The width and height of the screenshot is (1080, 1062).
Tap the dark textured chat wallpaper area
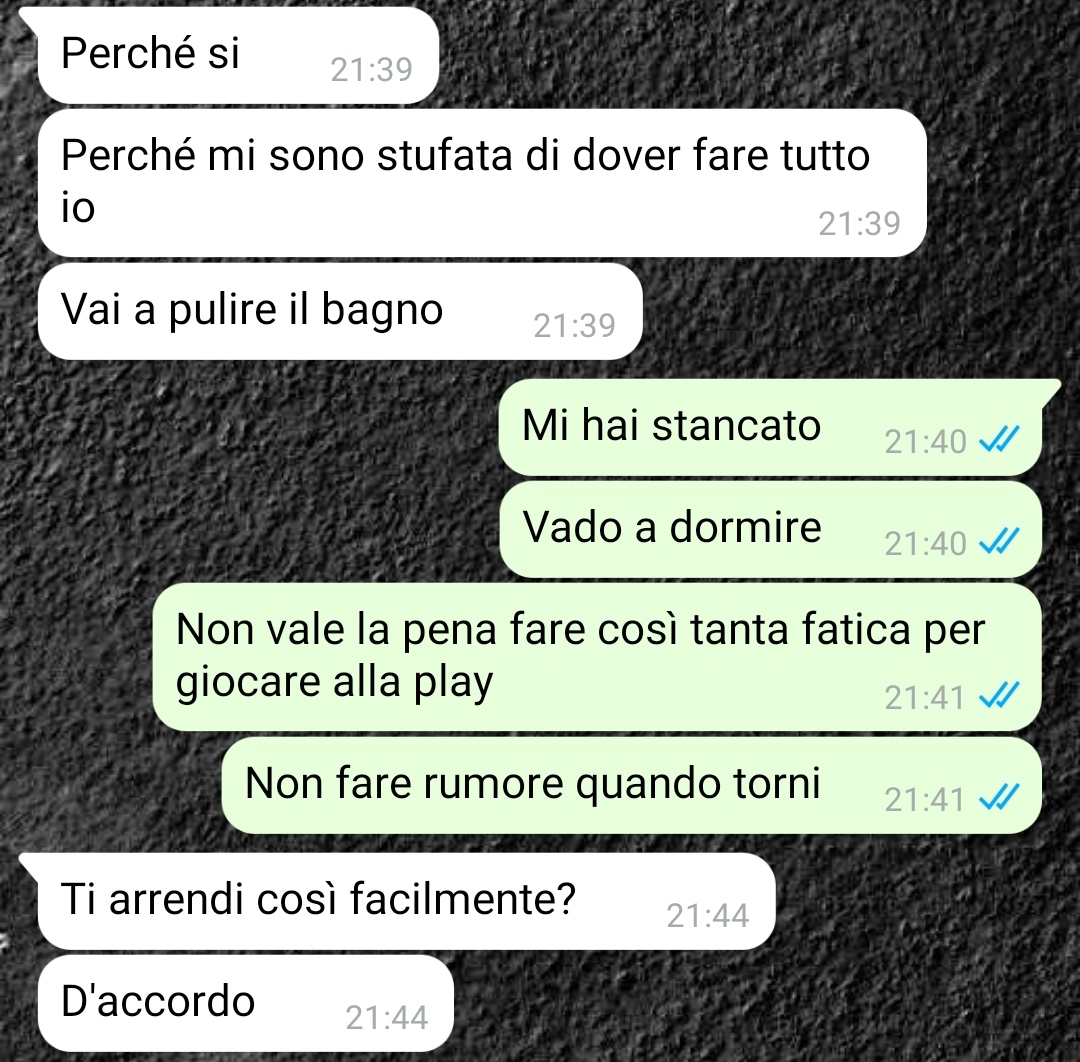click(276, 482)
